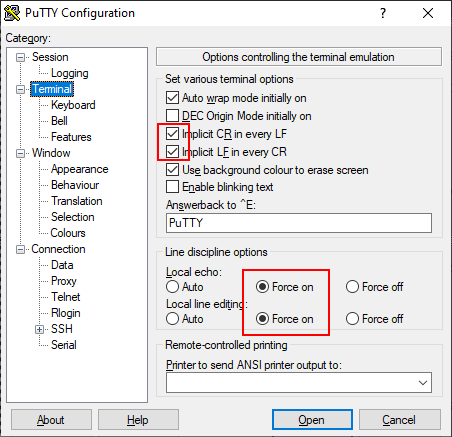
Task: Click the Answerback to ^E text field
Action: tap(299, 223)
